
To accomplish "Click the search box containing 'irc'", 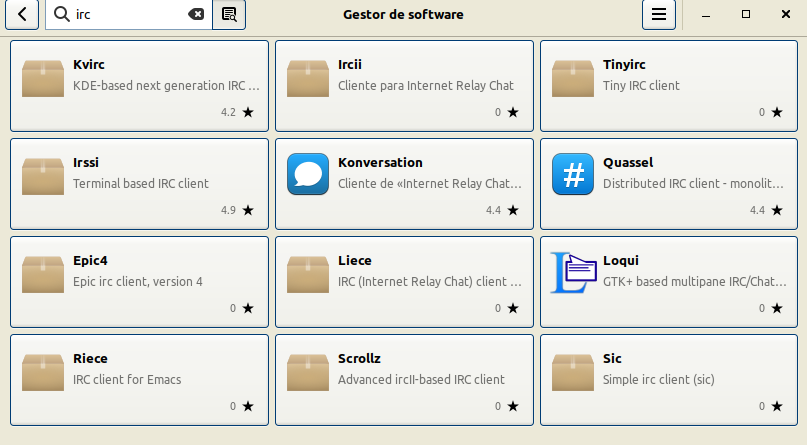I will (129, 14).
